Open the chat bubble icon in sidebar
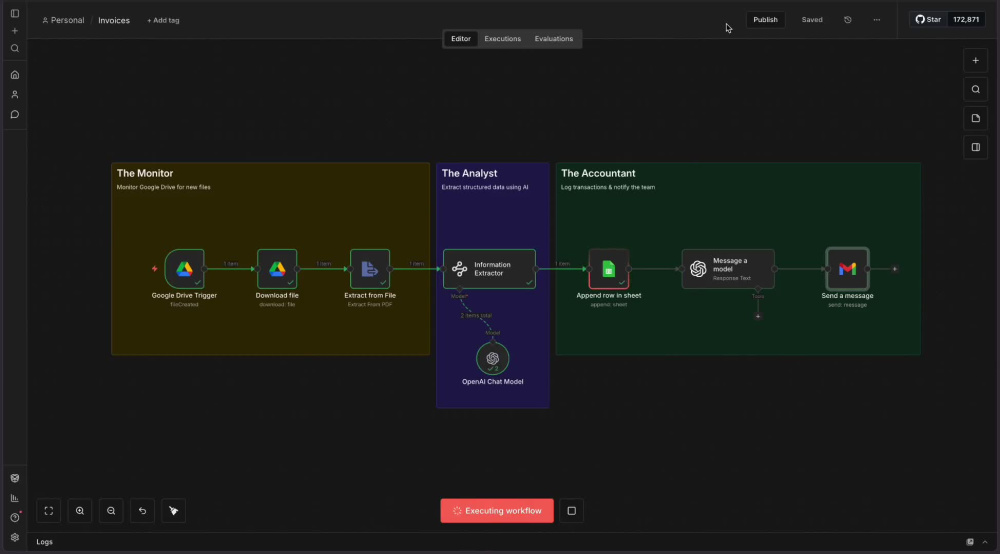The image size is (1000, 554). pos(15,115)
